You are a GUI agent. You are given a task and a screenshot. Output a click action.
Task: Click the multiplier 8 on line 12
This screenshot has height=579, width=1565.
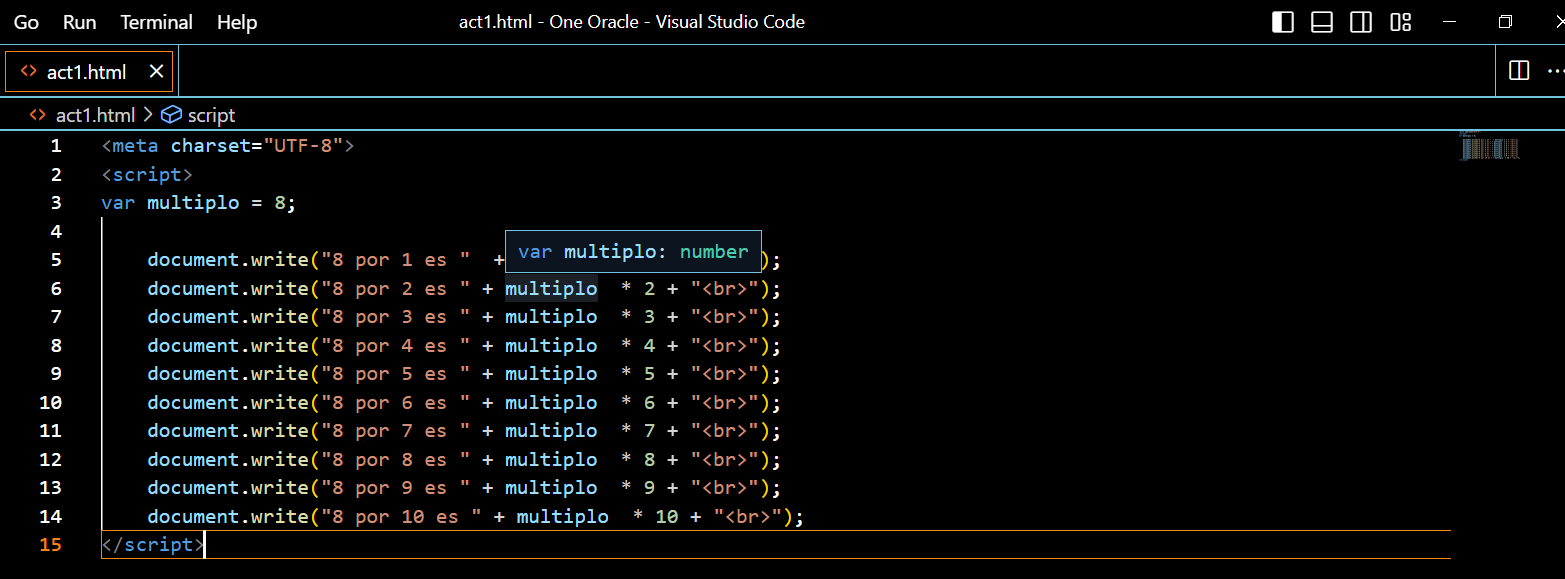[649, 460]
